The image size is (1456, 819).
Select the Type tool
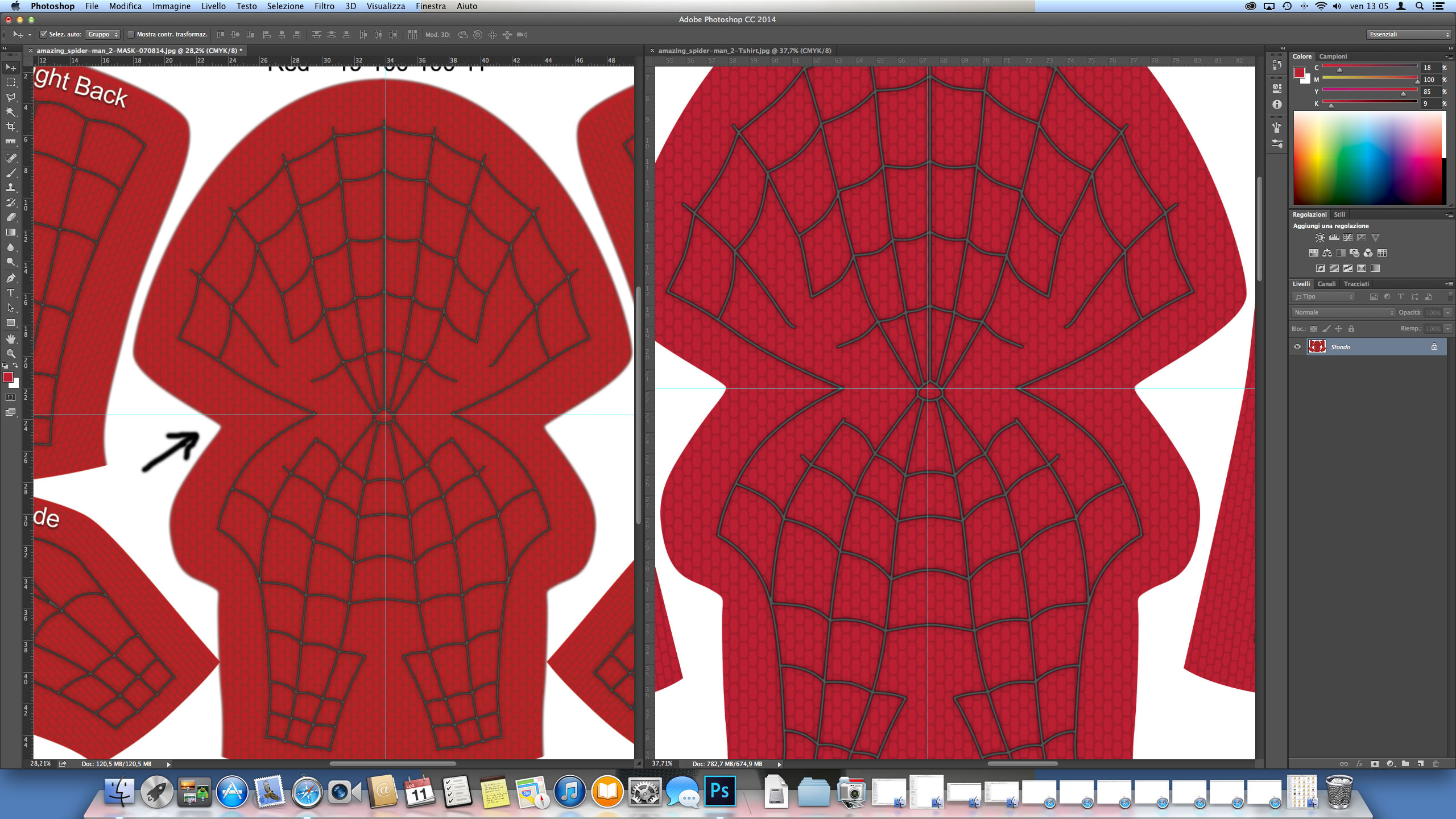point(11,293)
